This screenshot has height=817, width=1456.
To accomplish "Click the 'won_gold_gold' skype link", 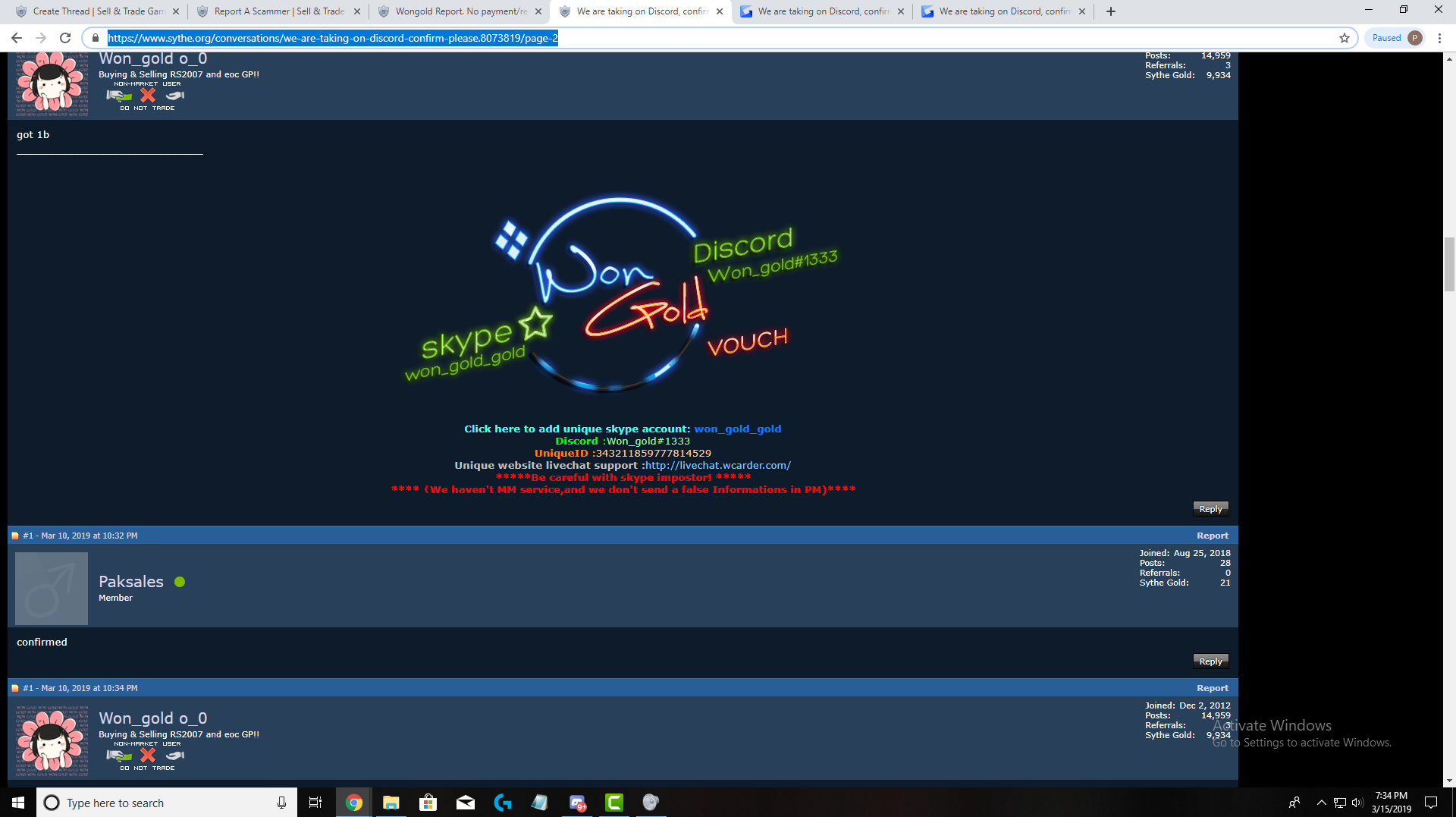I will coord(737,429).
